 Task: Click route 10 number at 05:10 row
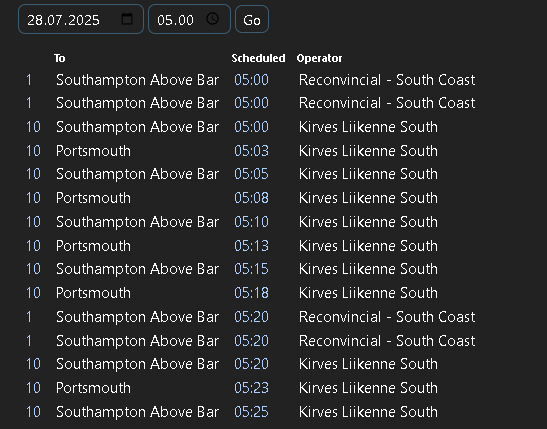[33, 222]
